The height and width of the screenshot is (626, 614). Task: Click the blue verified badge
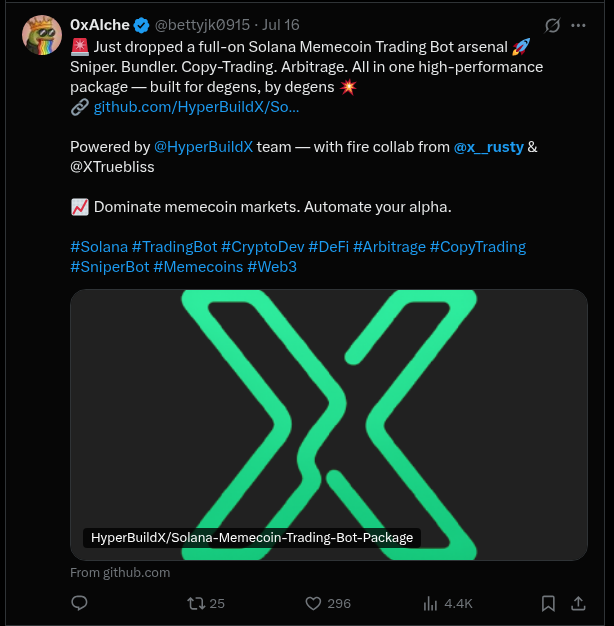(x=141, y=25)
